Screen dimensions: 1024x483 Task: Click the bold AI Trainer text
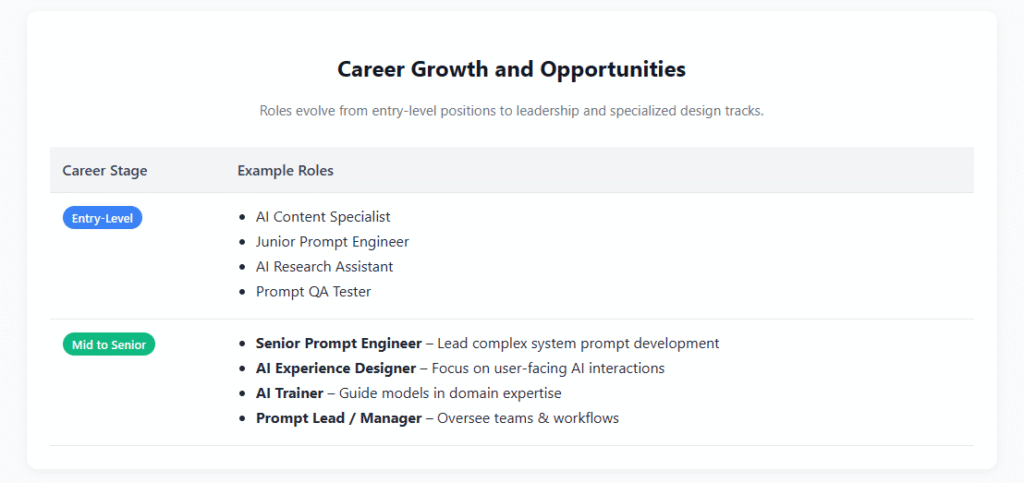coord(289,393)
